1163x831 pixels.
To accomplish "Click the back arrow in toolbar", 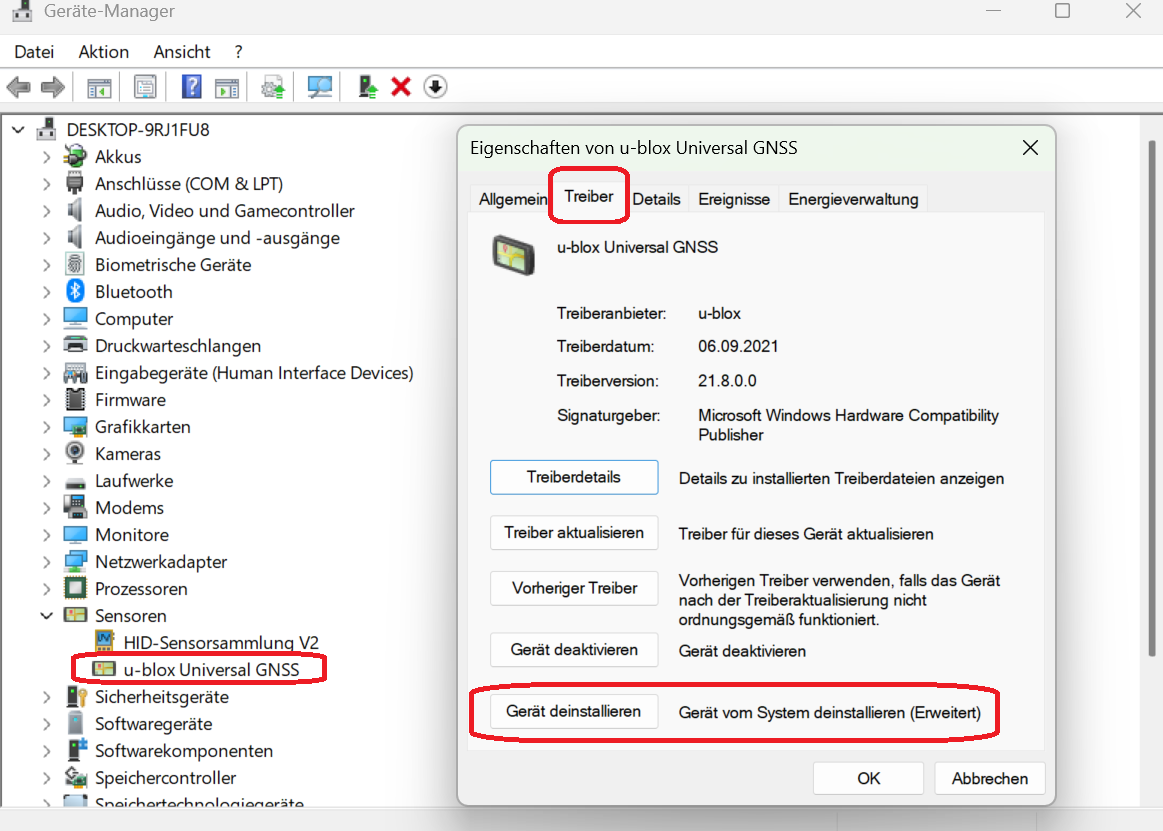I will tap(18, 87).
